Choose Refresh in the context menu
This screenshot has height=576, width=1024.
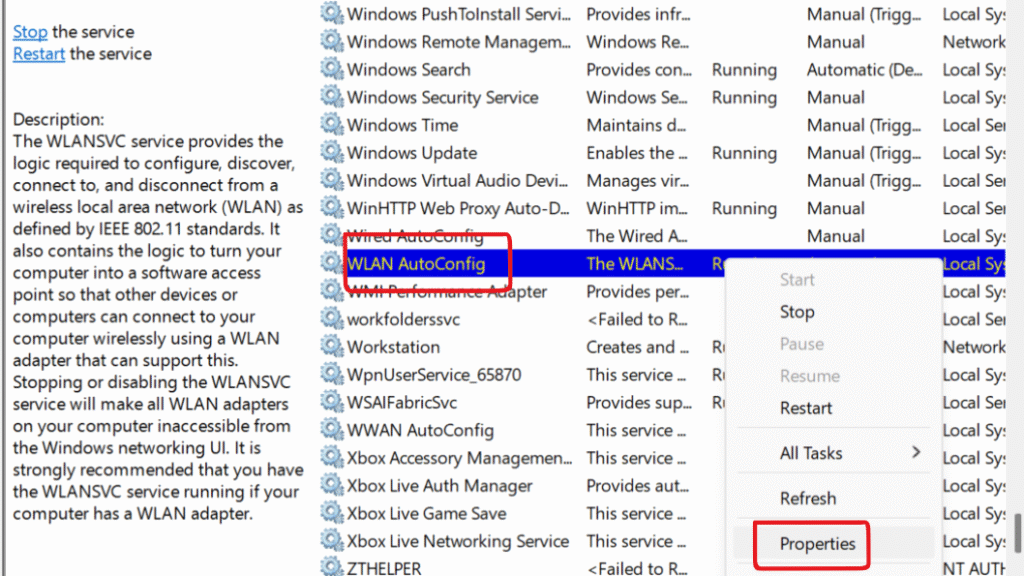[808, 498]
